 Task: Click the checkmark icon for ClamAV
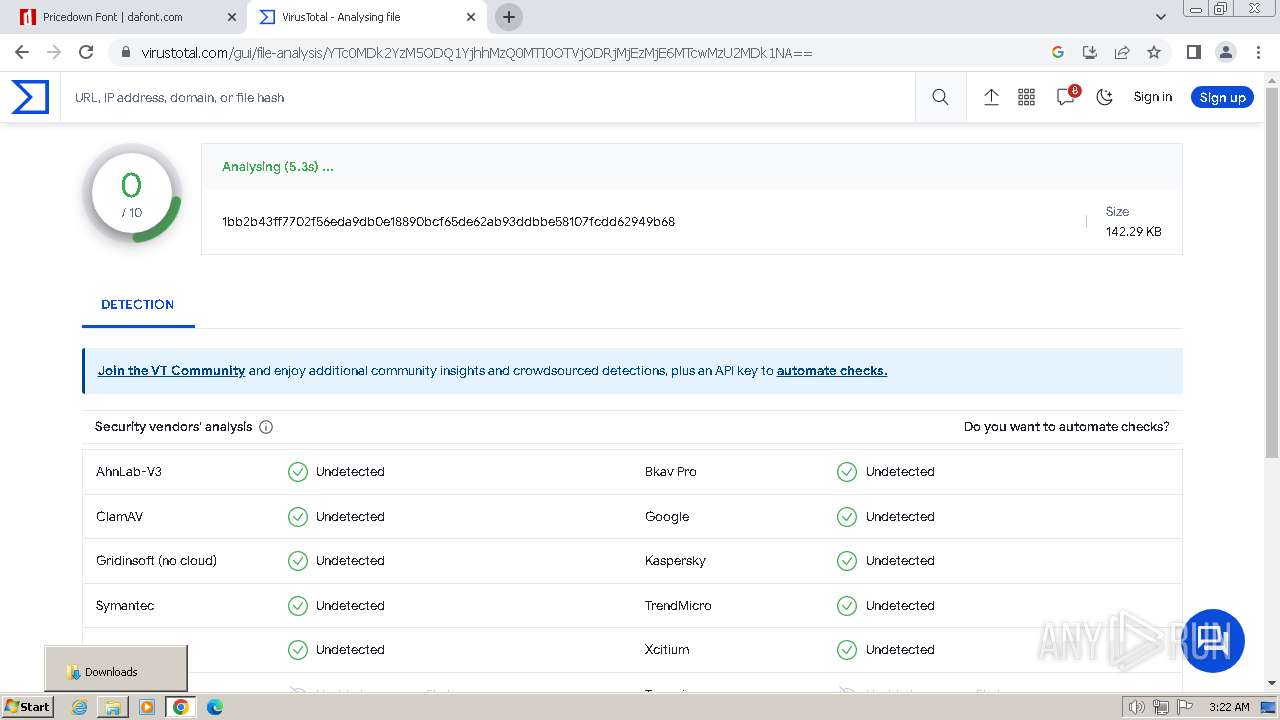click(298, 517)
